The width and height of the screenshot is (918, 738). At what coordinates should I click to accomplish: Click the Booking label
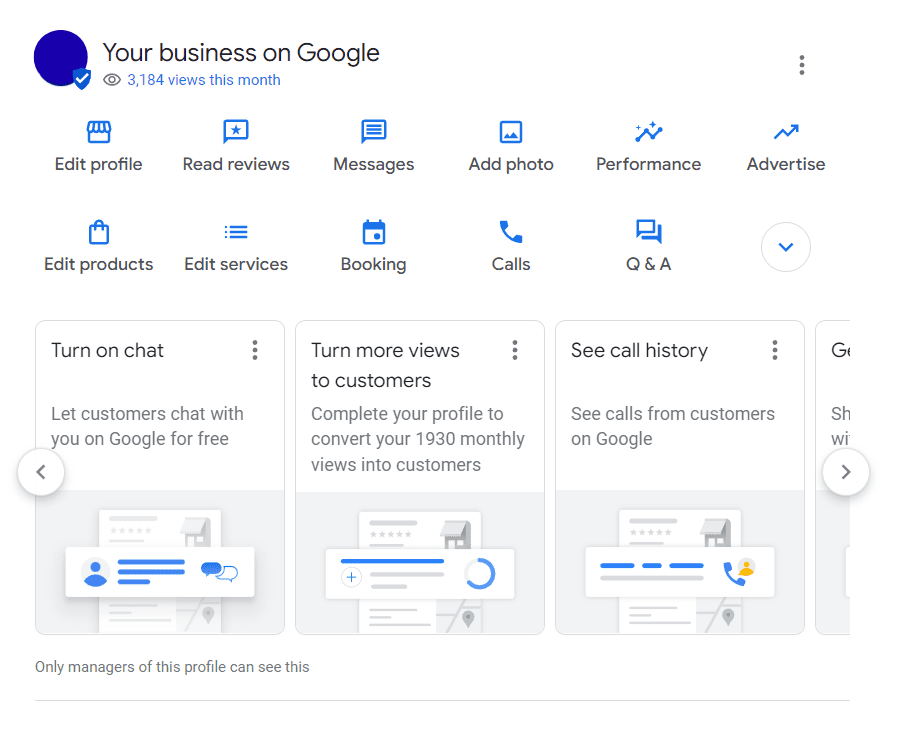coord(374,265)
